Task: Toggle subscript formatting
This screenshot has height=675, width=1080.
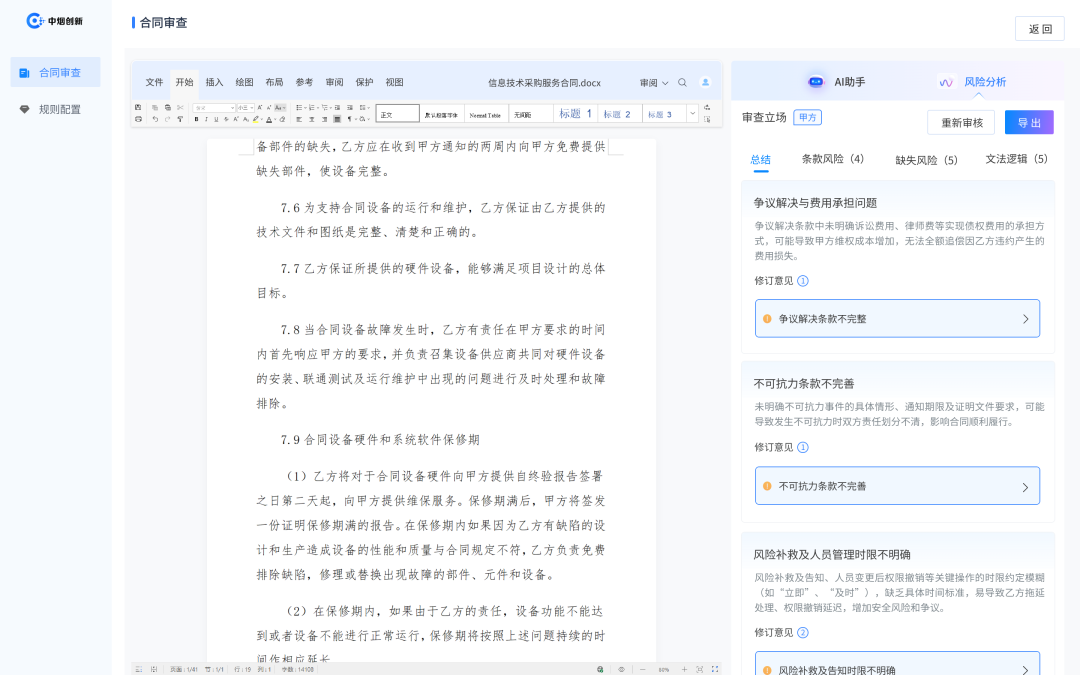Action: (x=246, y=119)
